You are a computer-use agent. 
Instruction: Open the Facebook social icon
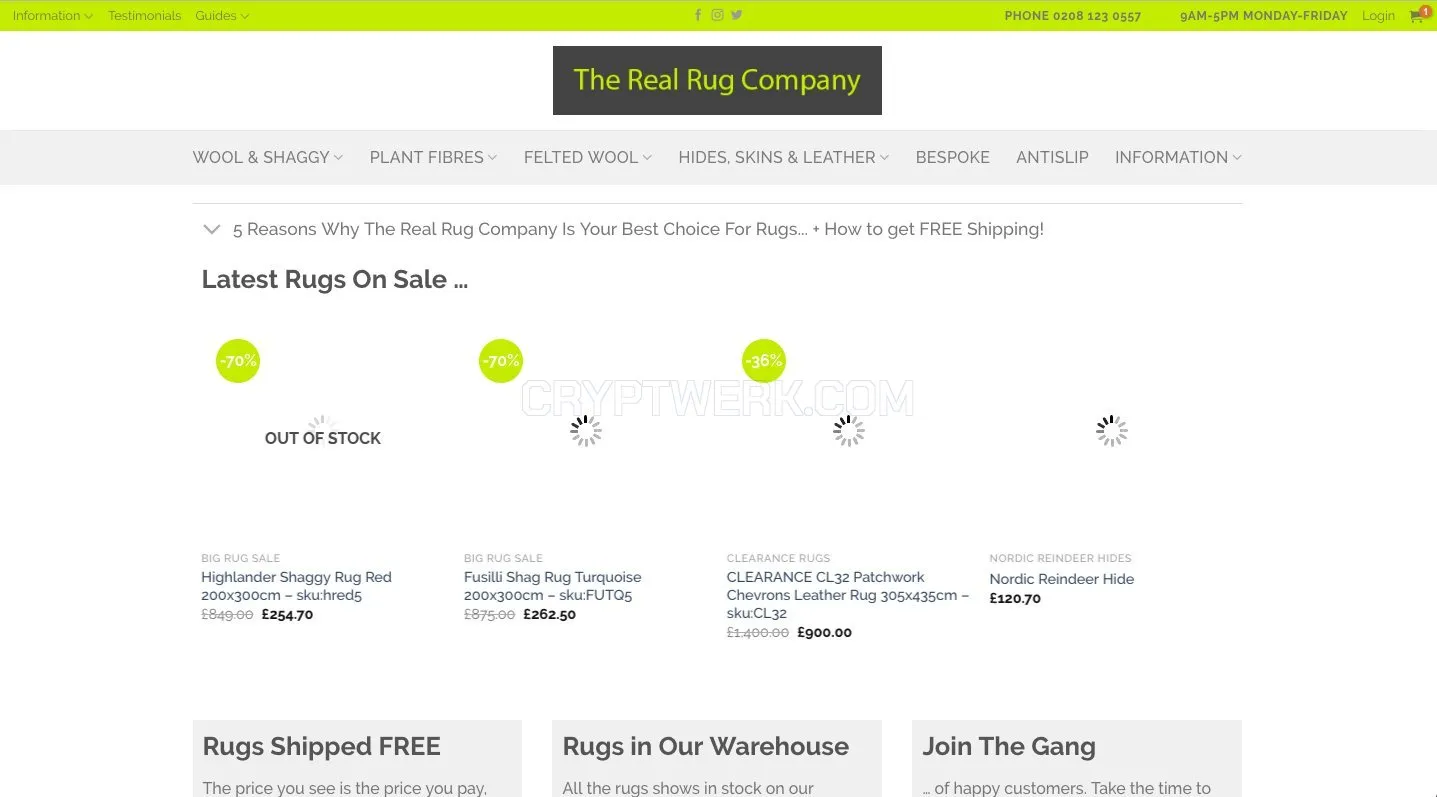click(x=698, y=15)
